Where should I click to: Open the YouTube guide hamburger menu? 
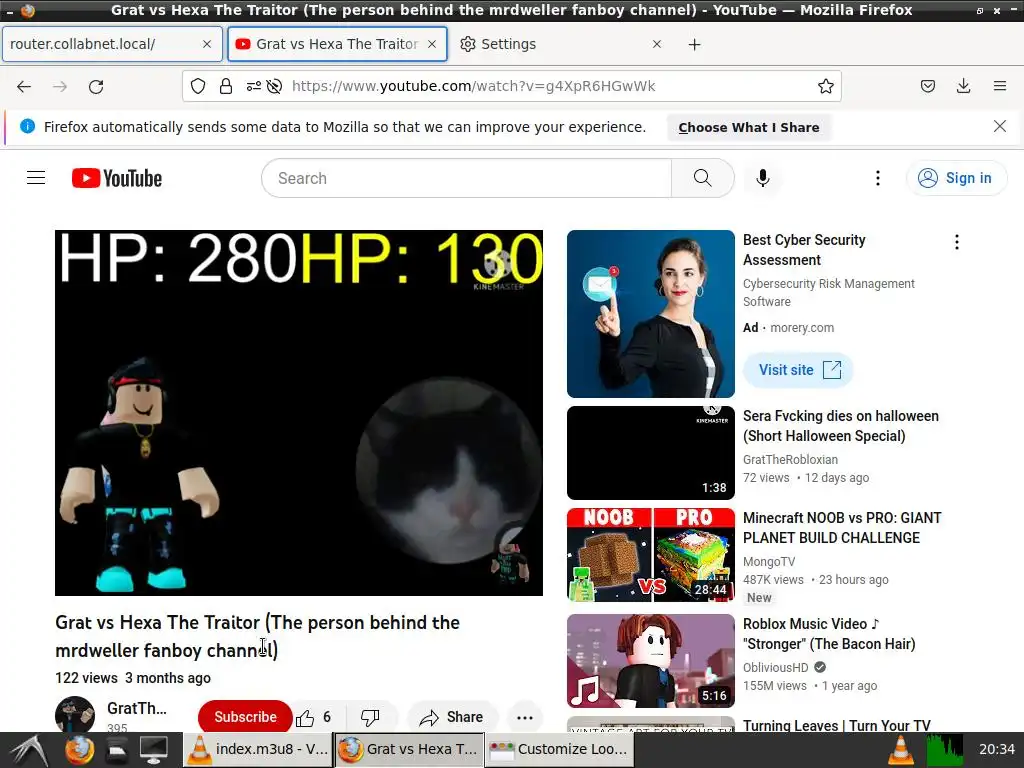(x=36, y=178)
